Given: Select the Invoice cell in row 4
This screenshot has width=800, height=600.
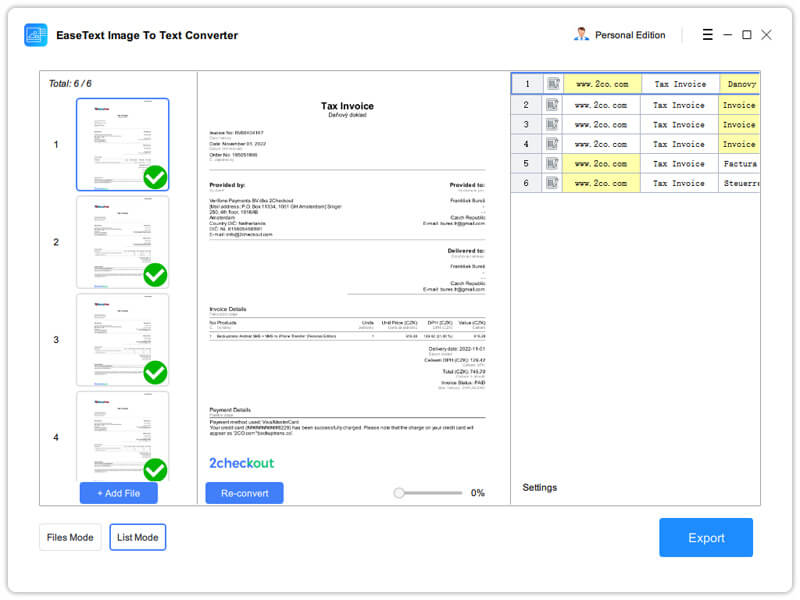Looking at the screenshot, I should [739, 144].
